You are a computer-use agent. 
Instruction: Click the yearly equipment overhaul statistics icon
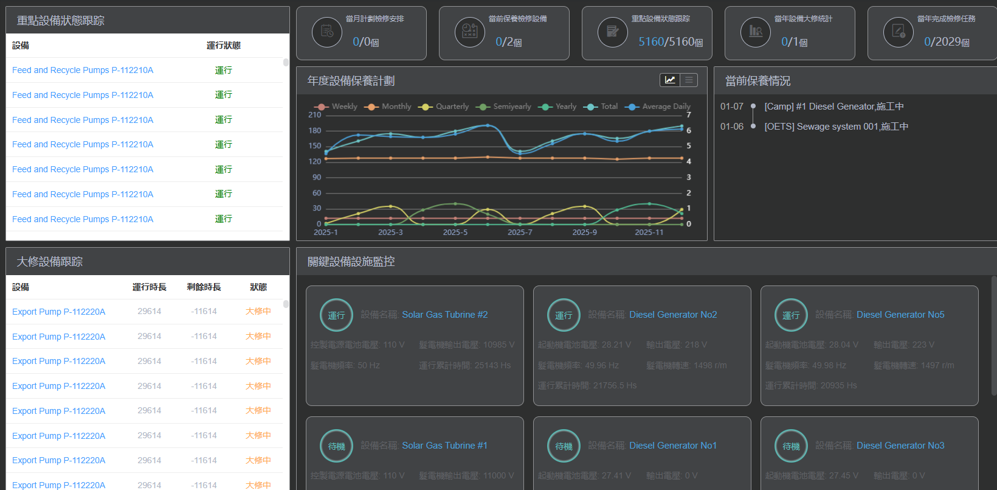pos(755,32)
